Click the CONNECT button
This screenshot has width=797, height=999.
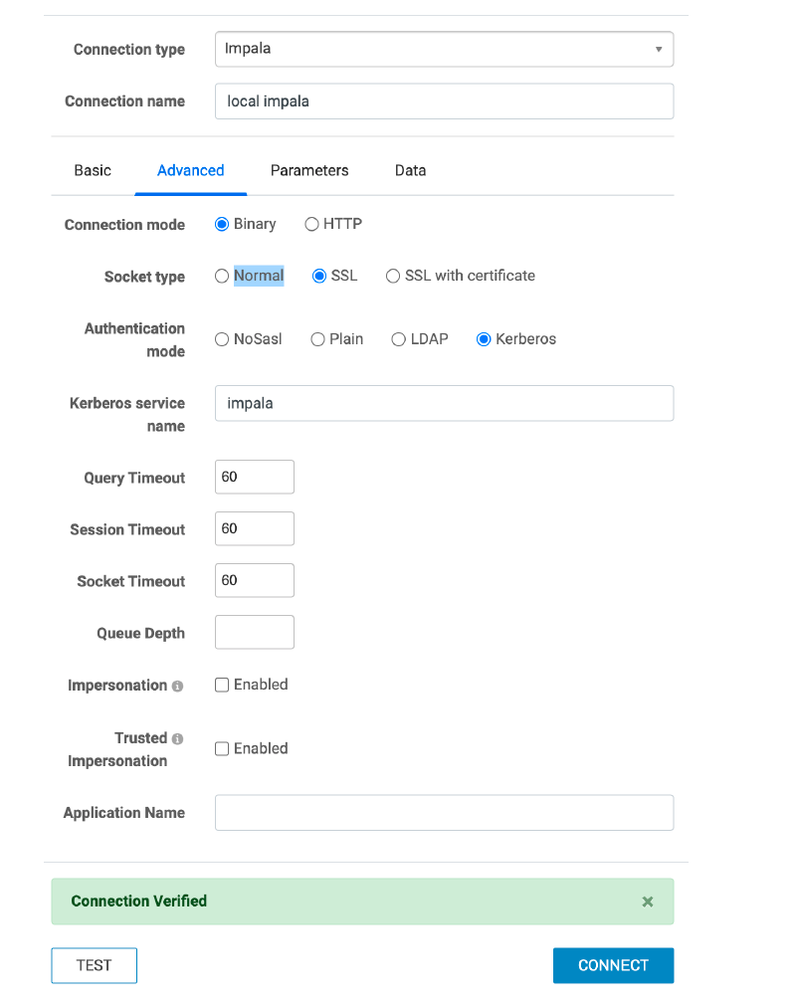pos(613,965)
